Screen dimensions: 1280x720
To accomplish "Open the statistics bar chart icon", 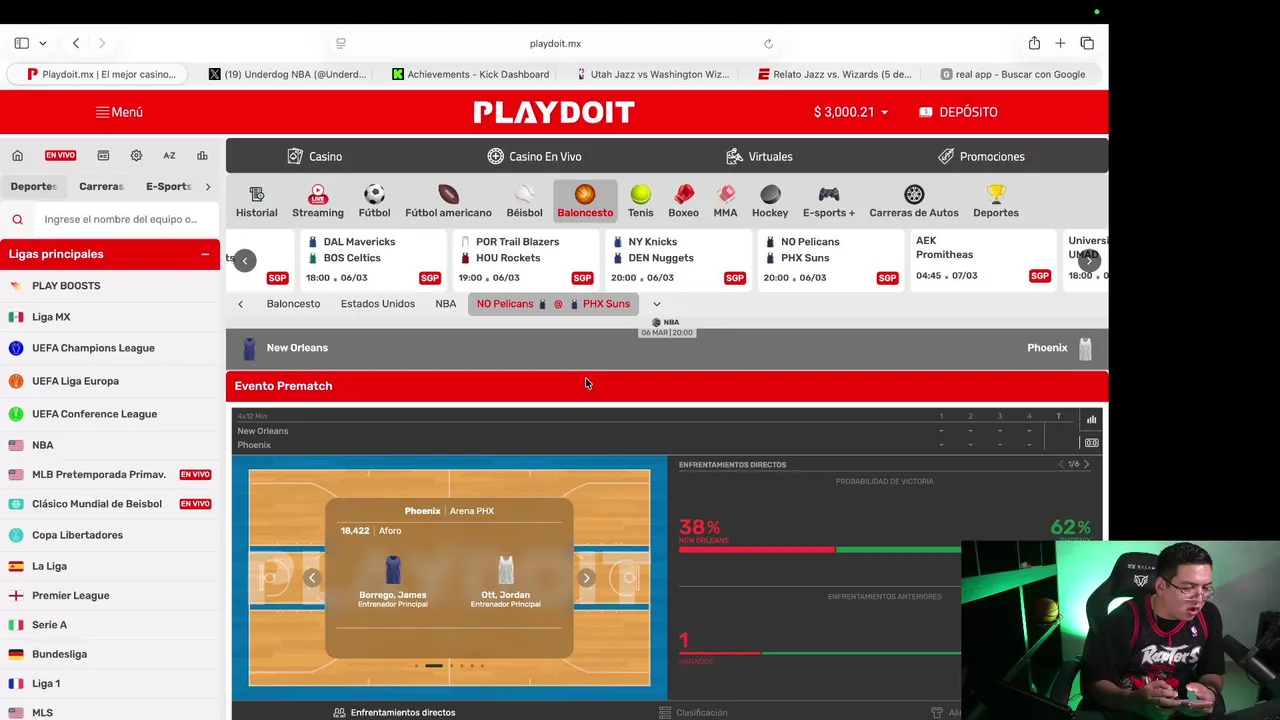I will tap(202, 156).
